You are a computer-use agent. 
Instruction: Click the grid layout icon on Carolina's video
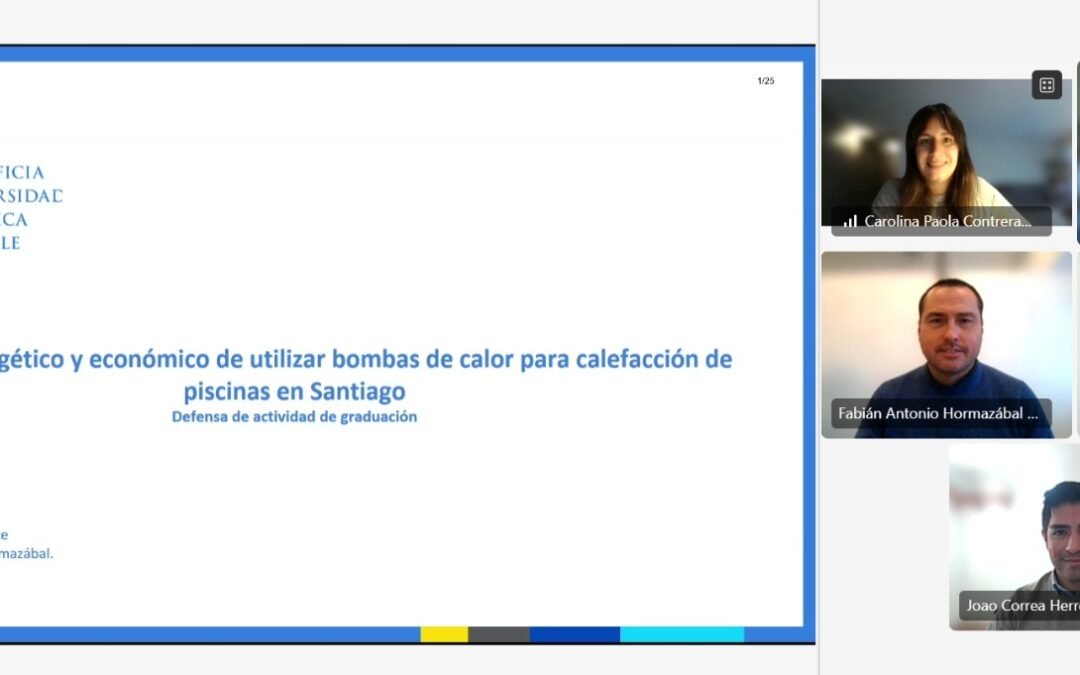coord(1046,85)
